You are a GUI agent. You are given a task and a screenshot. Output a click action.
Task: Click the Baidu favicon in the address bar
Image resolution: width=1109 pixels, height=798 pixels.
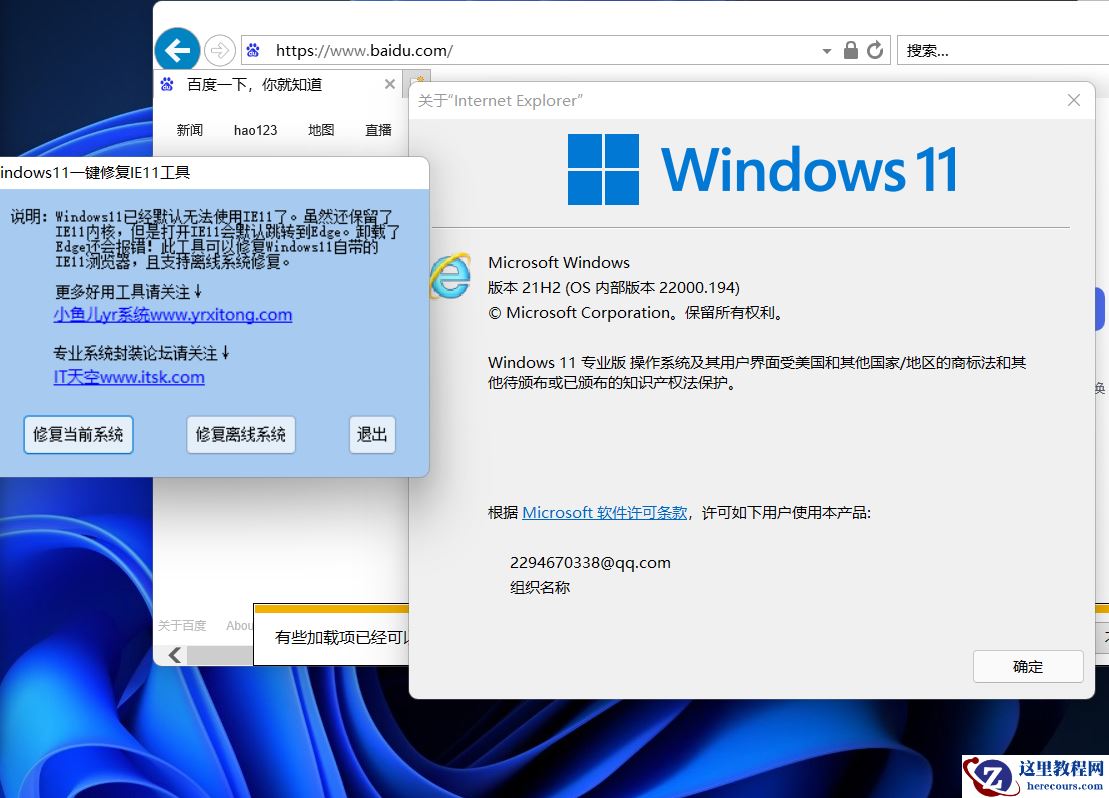point(254,50)
